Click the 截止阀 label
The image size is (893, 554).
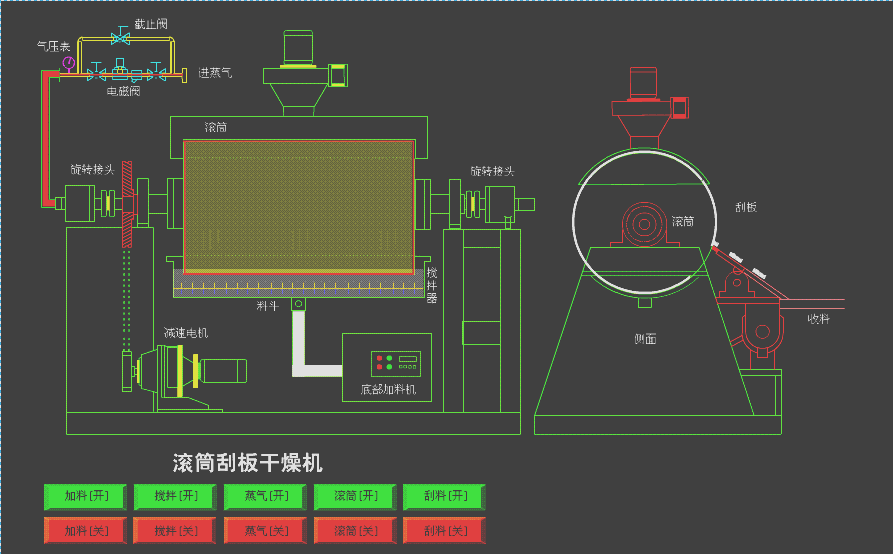click(151, 24)
